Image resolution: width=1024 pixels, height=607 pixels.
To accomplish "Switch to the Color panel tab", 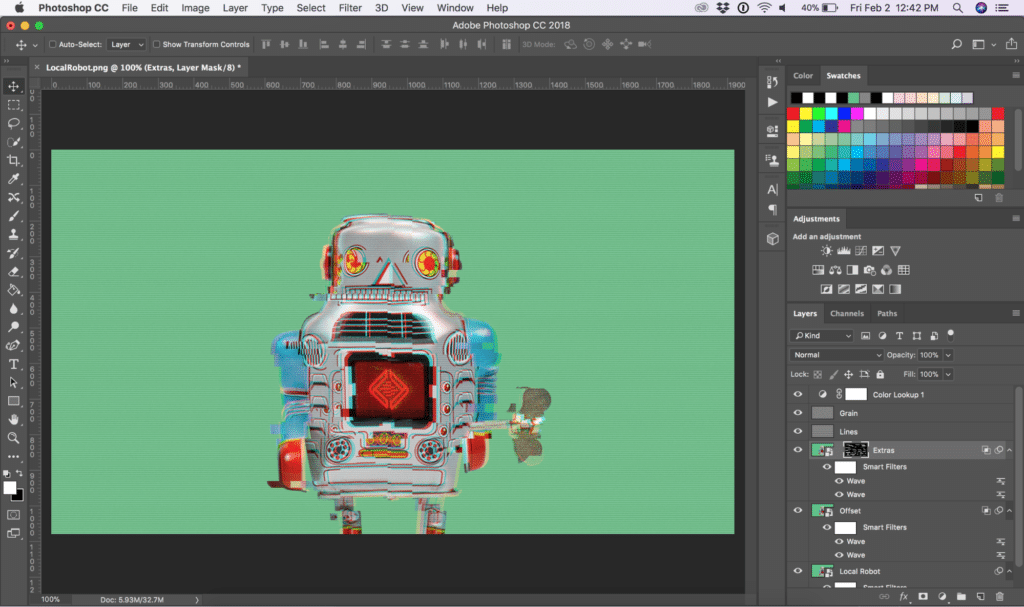I will point(803,76).
